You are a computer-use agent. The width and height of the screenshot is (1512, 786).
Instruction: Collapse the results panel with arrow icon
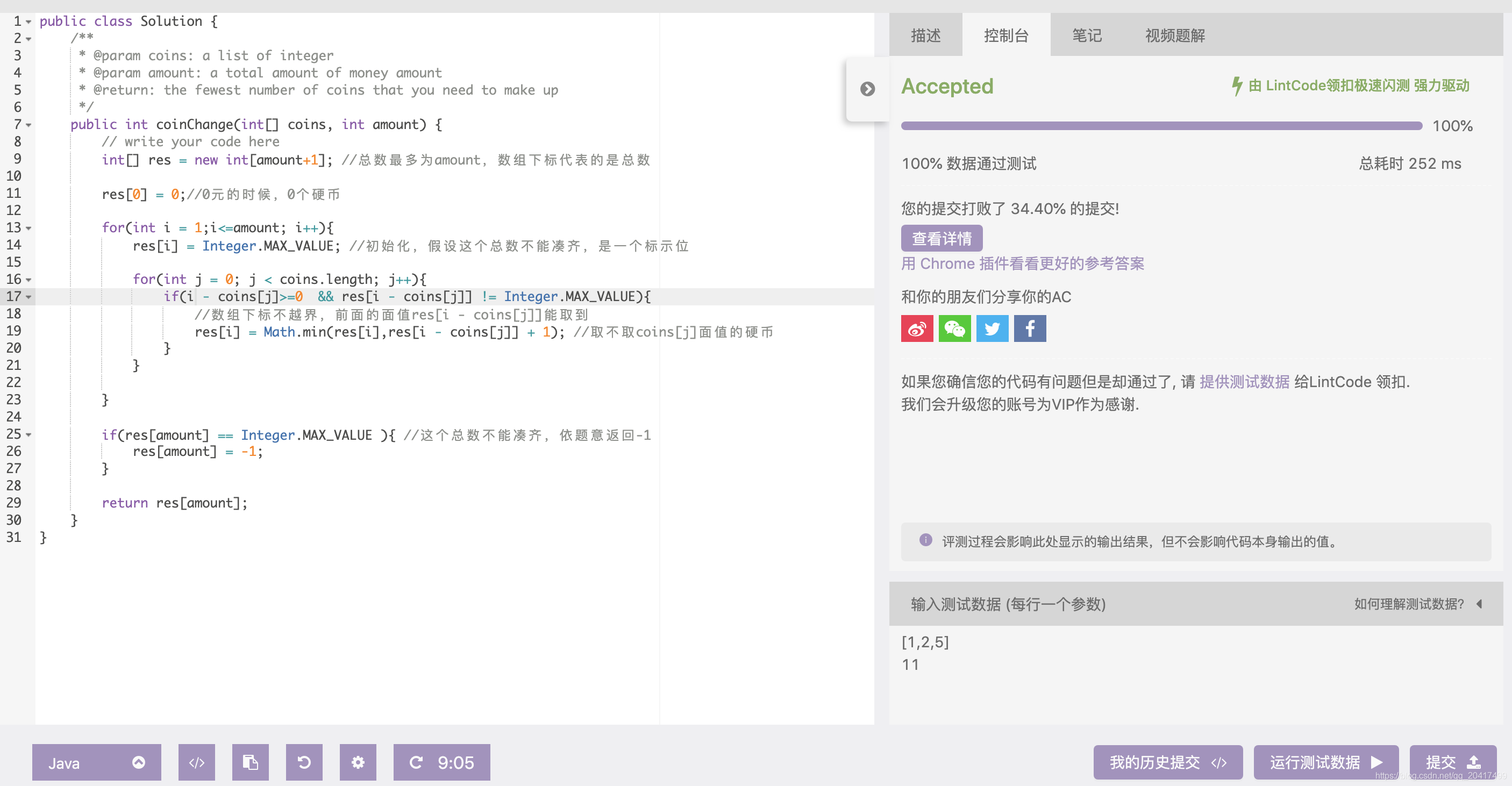[867, 89]
